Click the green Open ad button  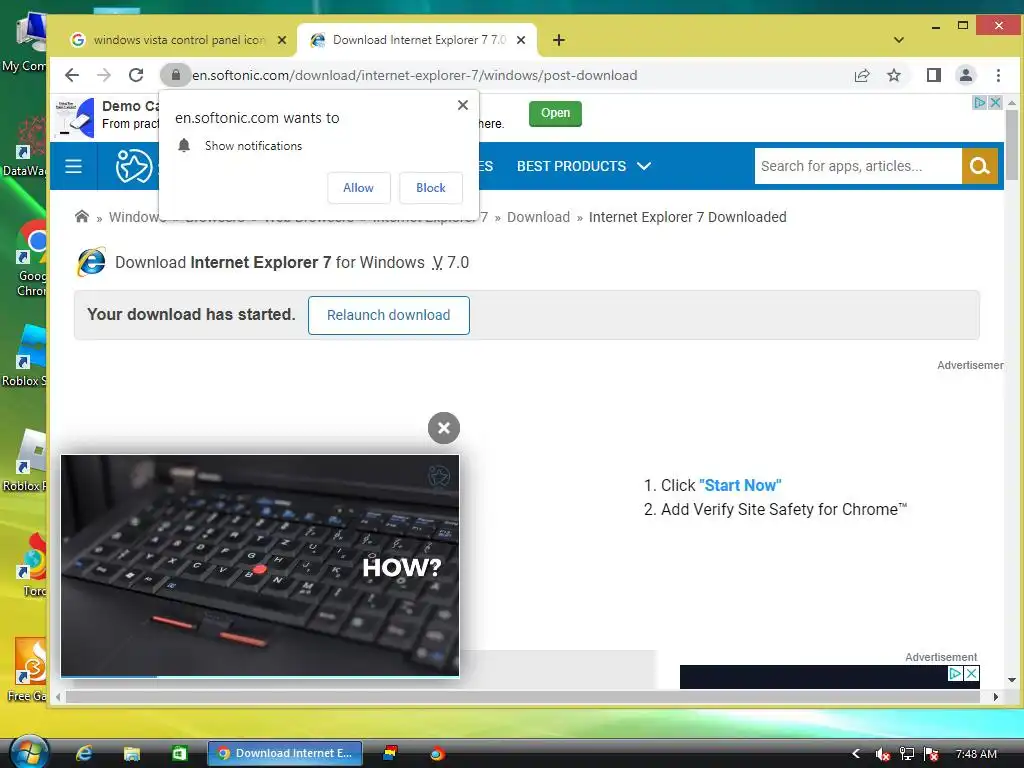point(555,113)
